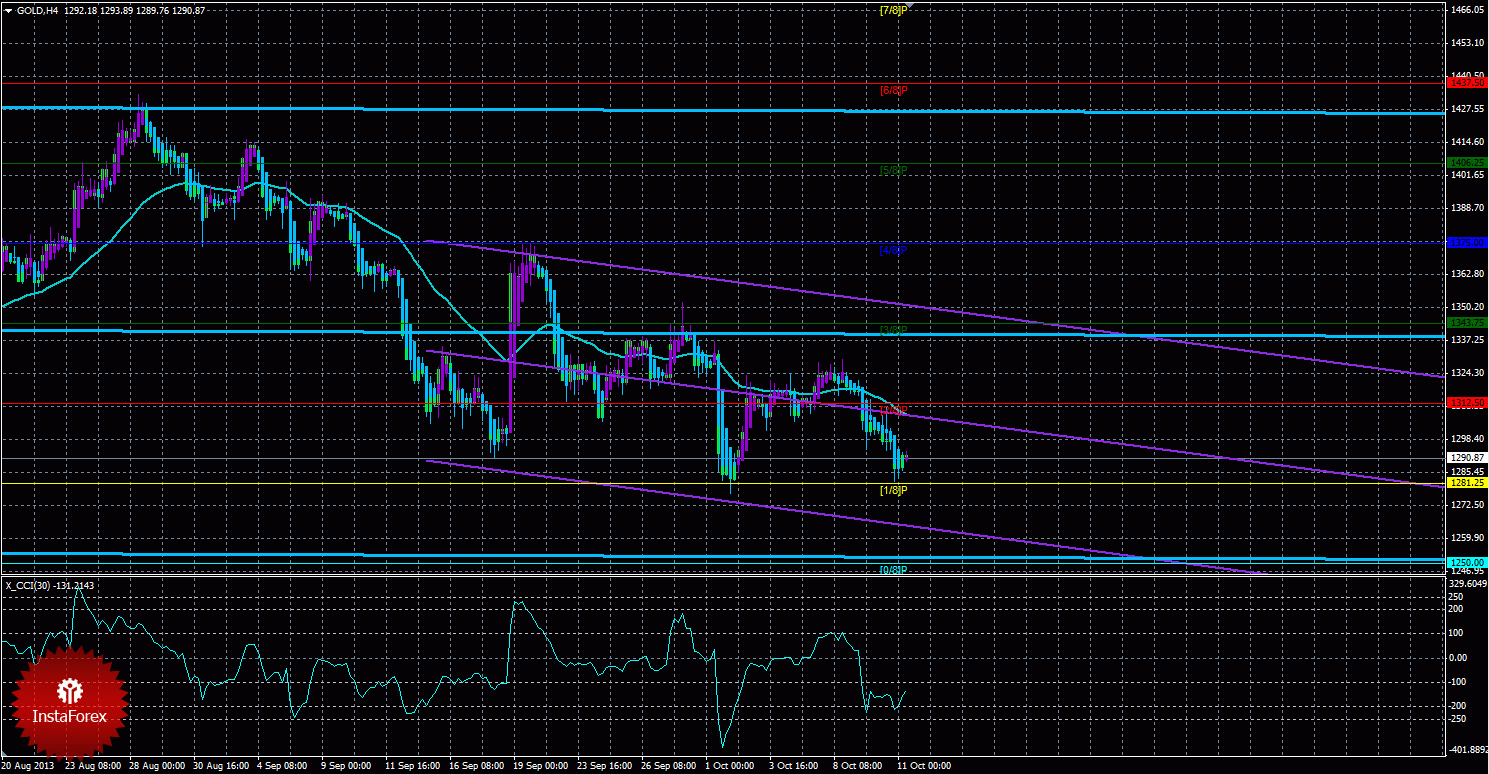Click the 1466.05 price scale value

(1467, 10)
